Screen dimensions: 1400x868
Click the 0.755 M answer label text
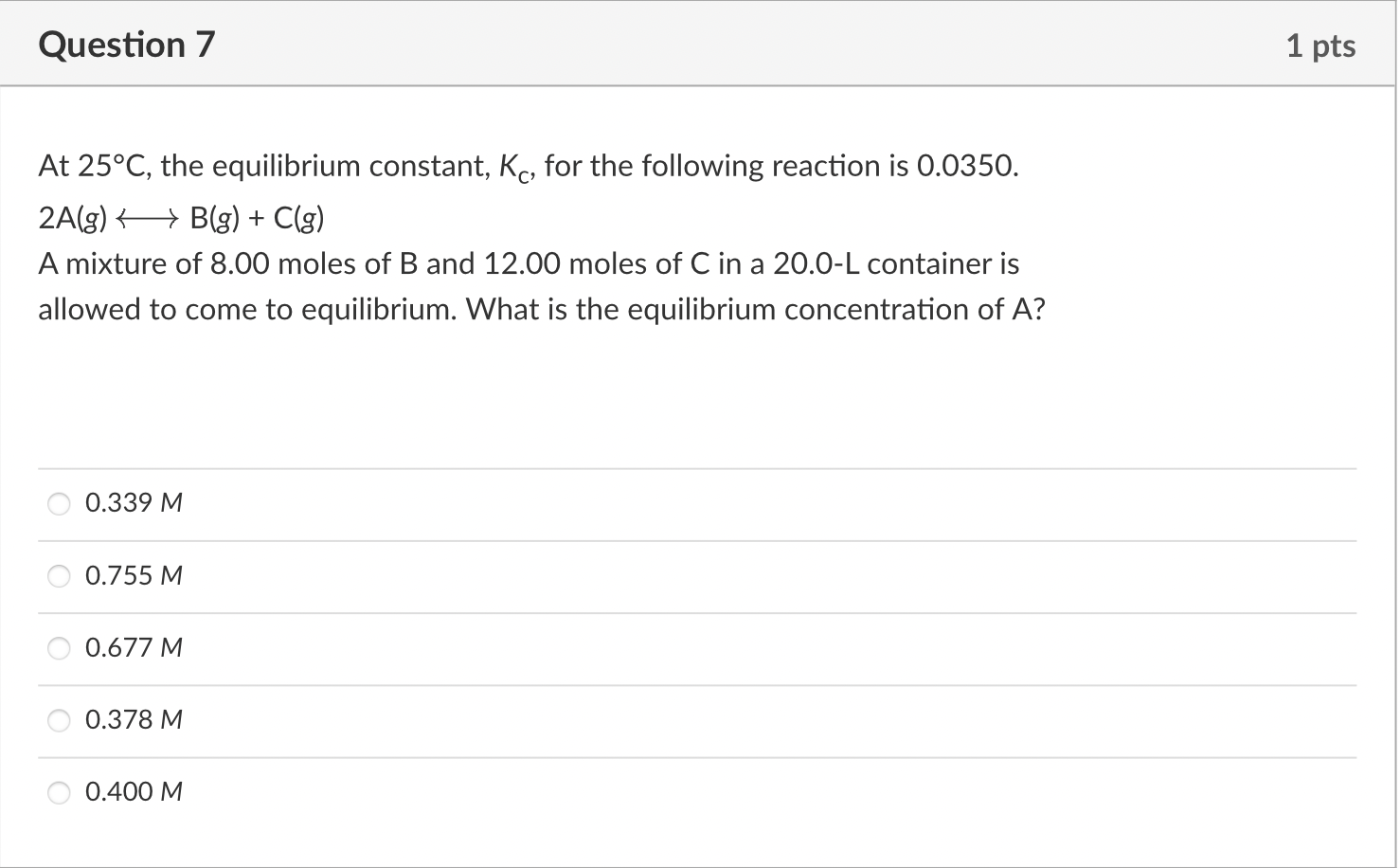tap(133, 575)
